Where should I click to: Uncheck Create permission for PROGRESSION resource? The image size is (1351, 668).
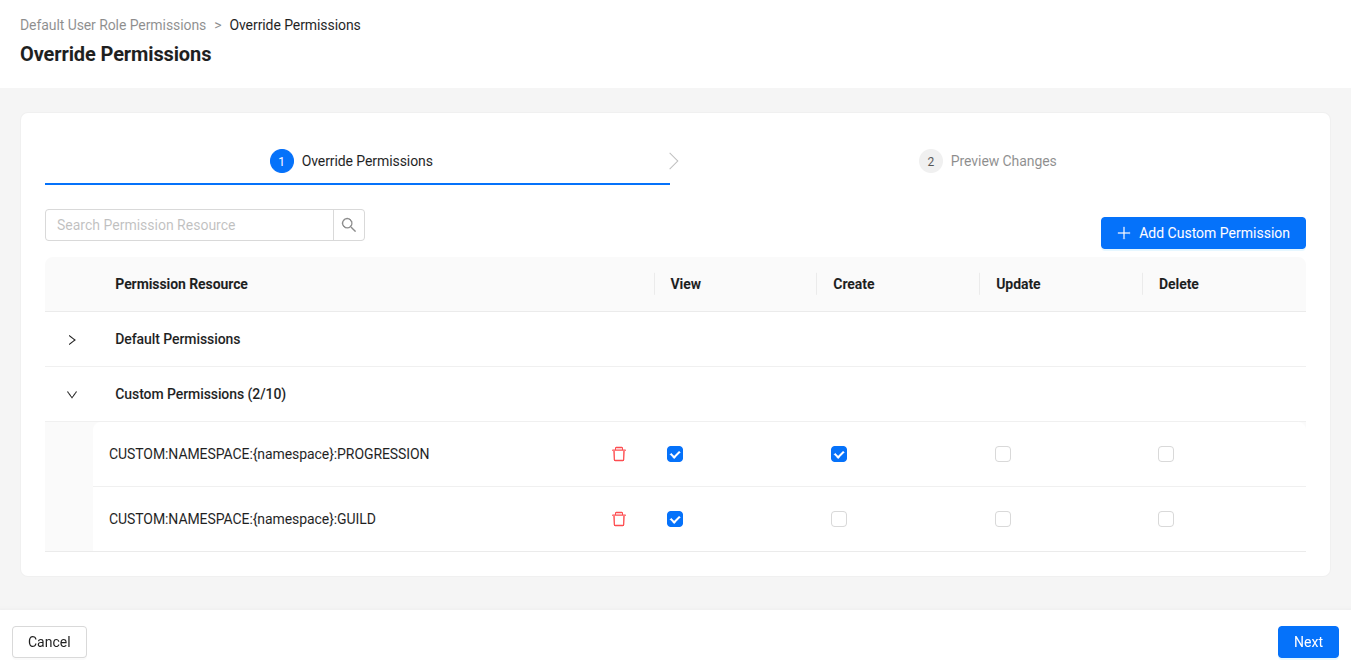coord(839,453)
